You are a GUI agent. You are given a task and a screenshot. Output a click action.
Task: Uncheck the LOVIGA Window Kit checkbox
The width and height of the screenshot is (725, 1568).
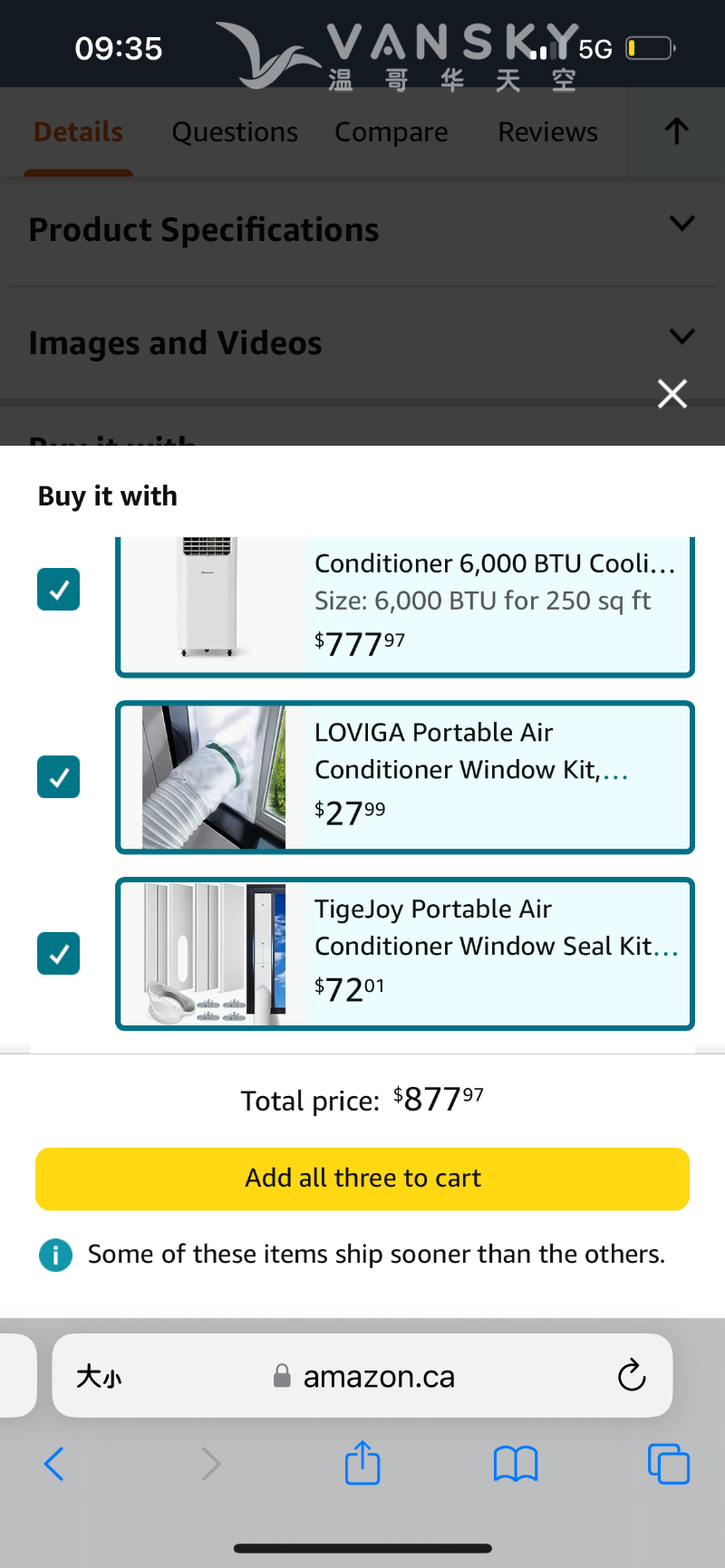(x=59, y=777)
